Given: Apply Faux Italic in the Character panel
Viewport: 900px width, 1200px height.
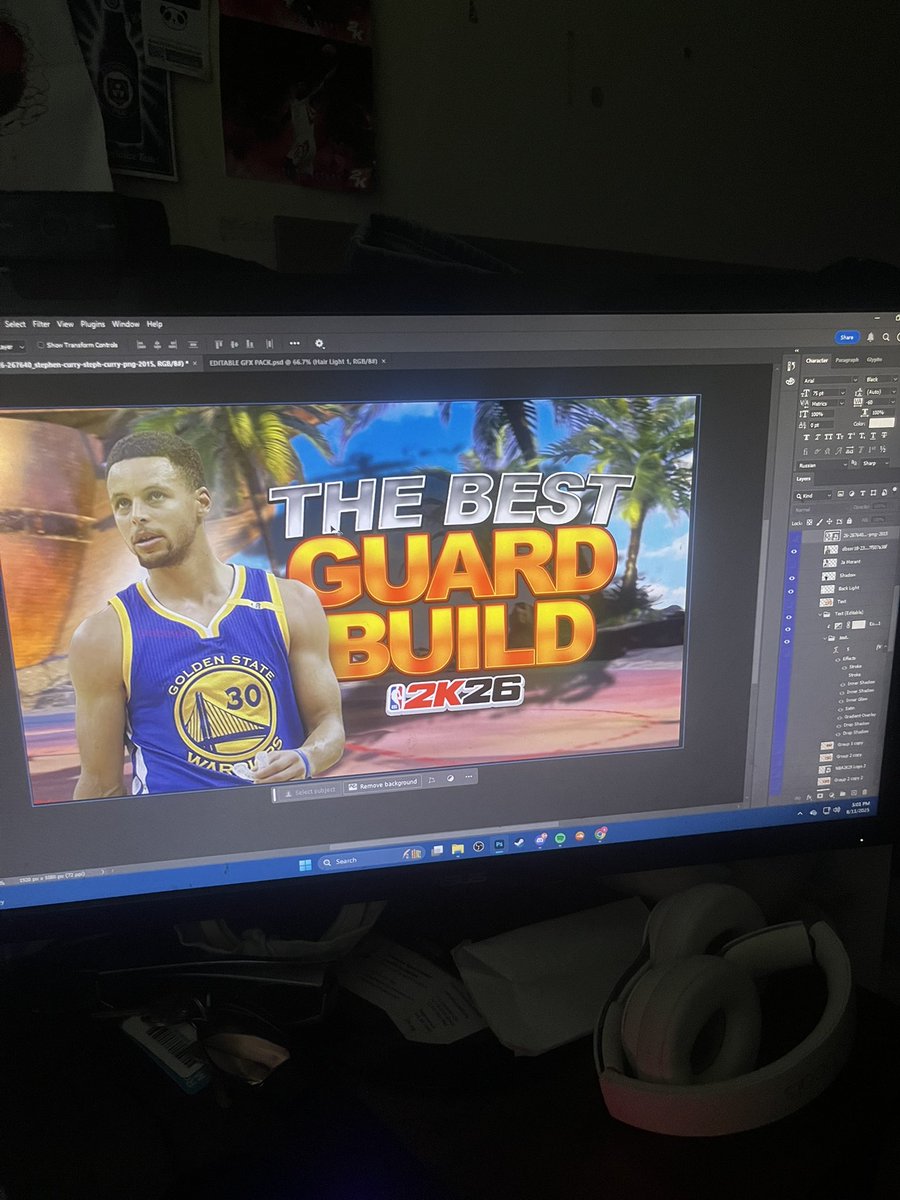Looking at the screenshot, I should point(817,437).
